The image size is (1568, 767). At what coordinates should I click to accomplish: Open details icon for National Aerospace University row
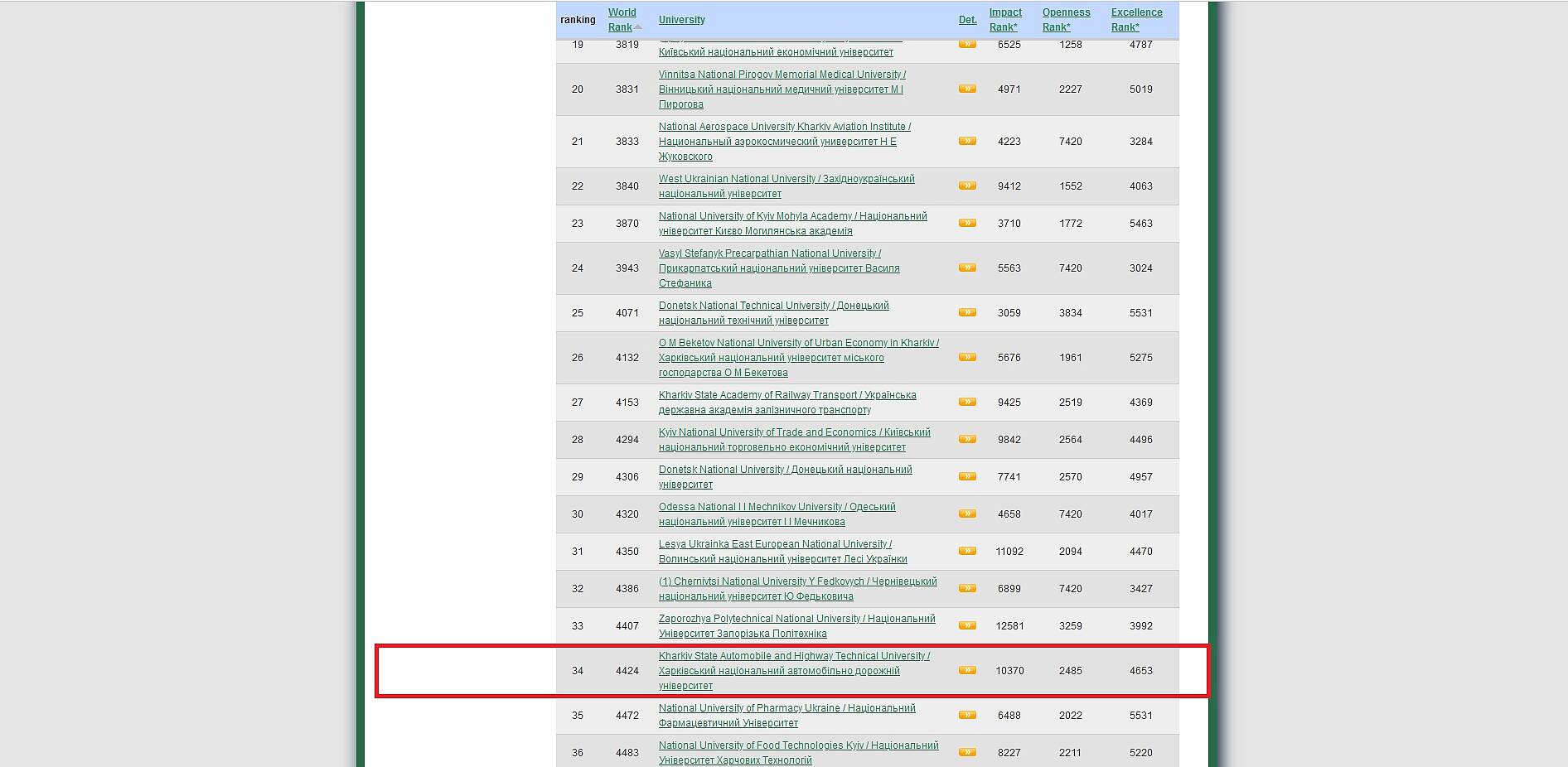[967, 141]
